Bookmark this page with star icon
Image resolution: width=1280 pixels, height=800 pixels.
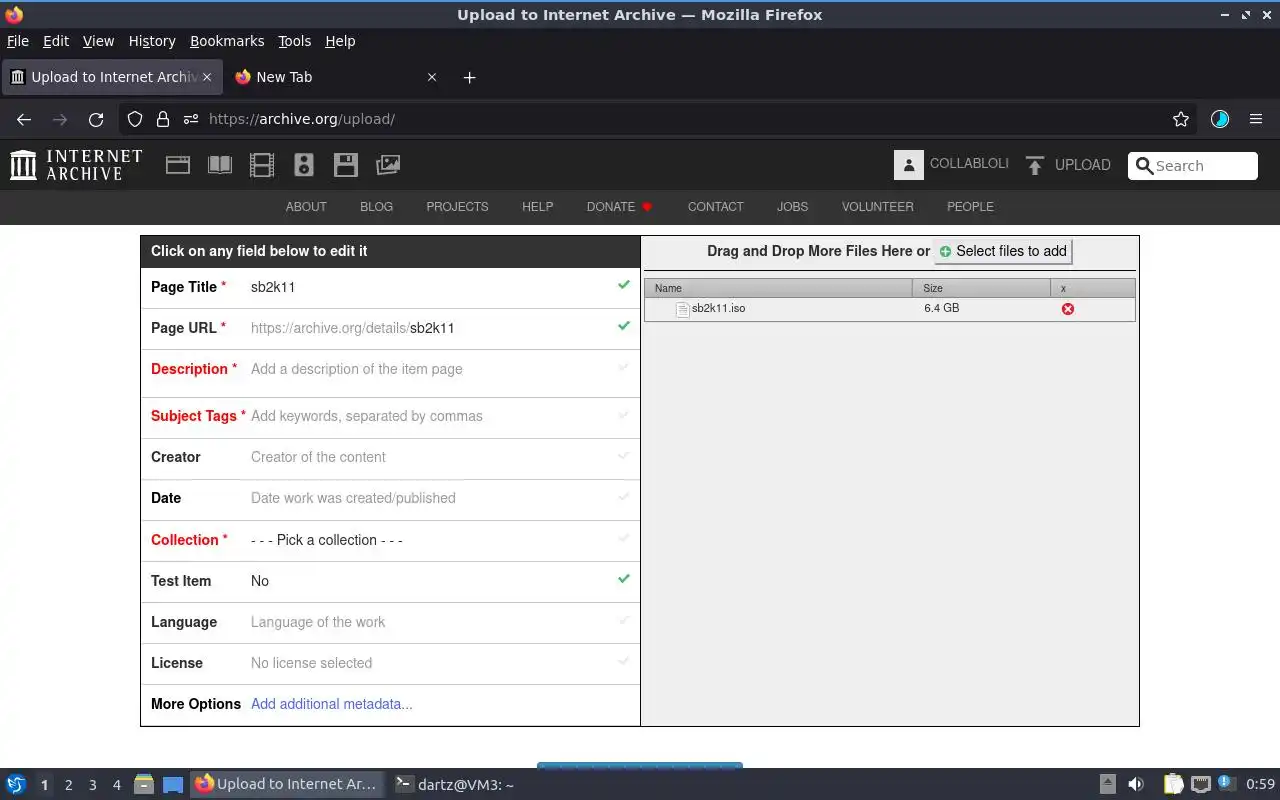click(x=1181, y=119)
